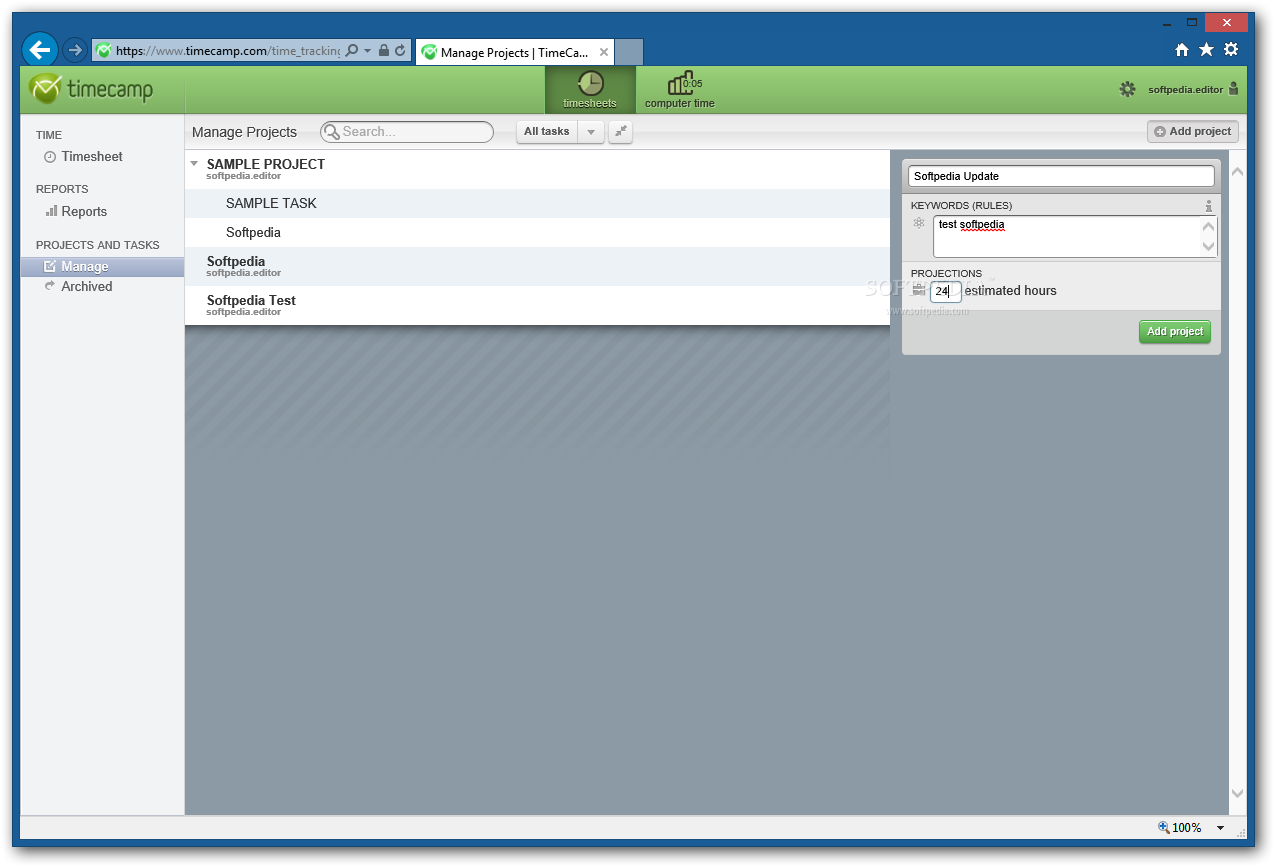Image resolution: width=1275 pixels, height=867 pixels.
Task: Click the softpedia.editor username link
Action: tap(1185, 90)
